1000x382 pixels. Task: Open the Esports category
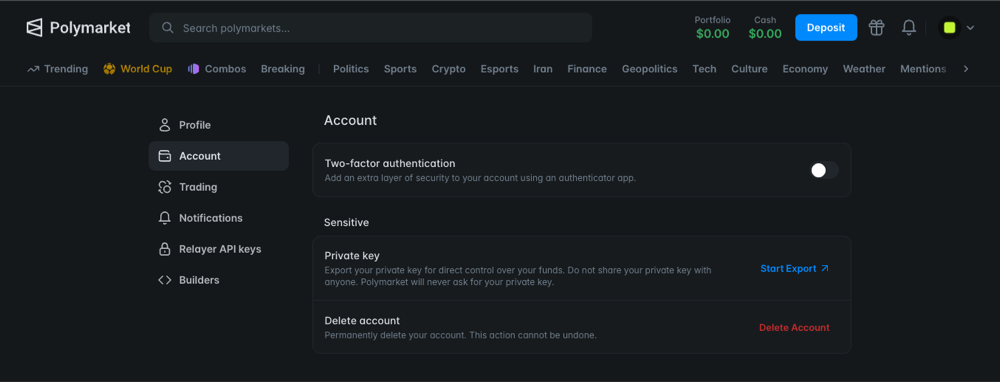tap(499, 69)
